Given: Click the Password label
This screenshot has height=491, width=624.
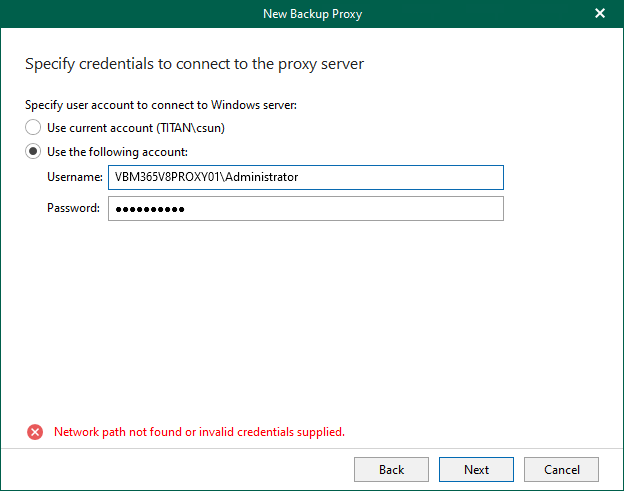Looking at the screenshot, I should click(x=73, y=208).
